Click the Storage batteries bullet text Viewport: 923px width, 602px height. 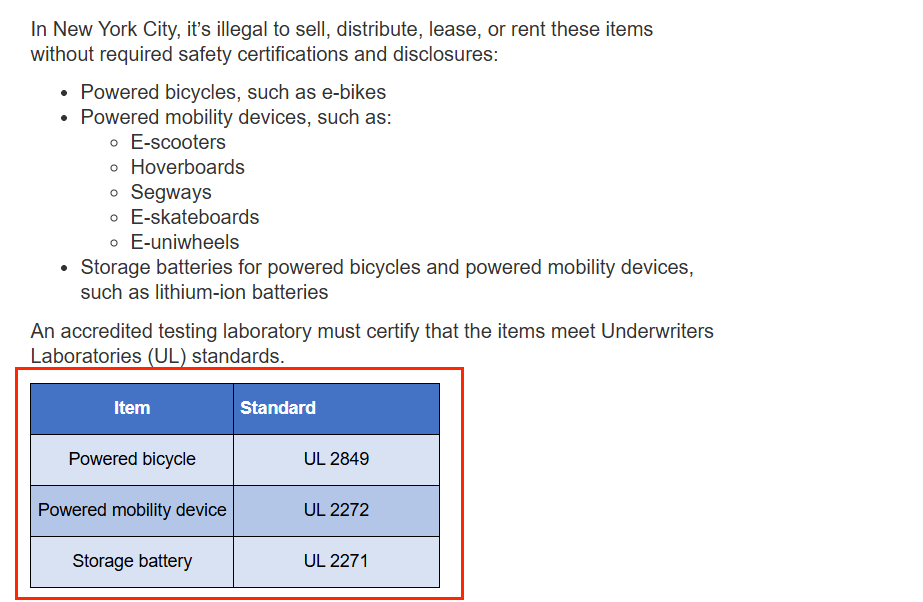click(387, 268)
